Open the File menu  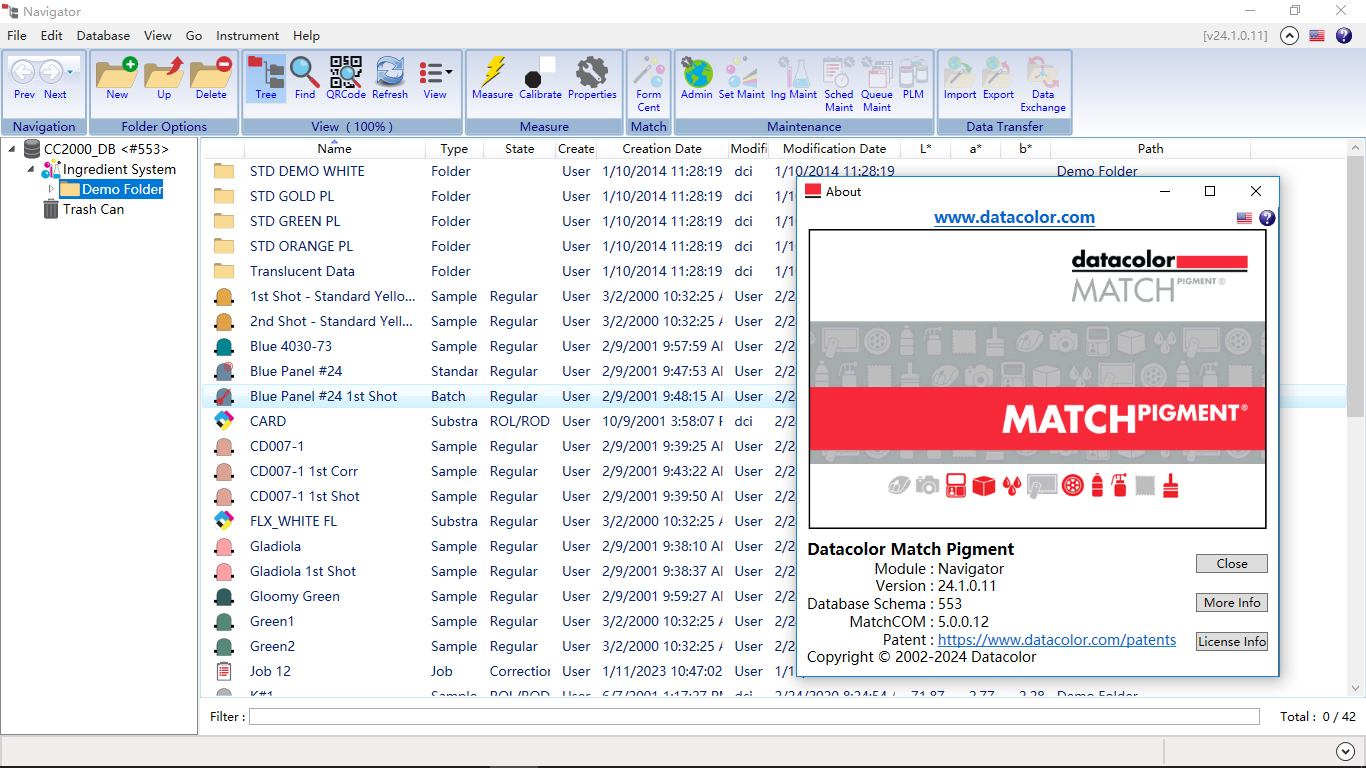(x=17, y=35)
